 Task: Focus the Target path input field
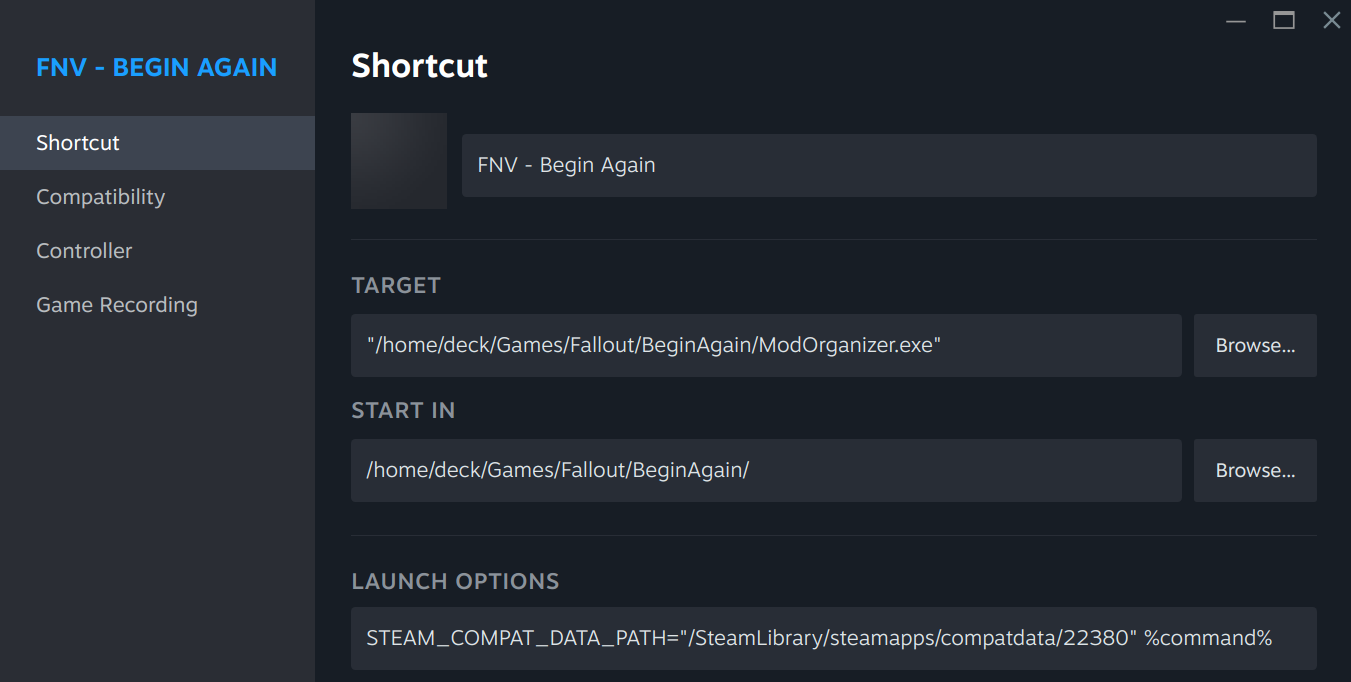pyautogui.click(x=765, y=346)
